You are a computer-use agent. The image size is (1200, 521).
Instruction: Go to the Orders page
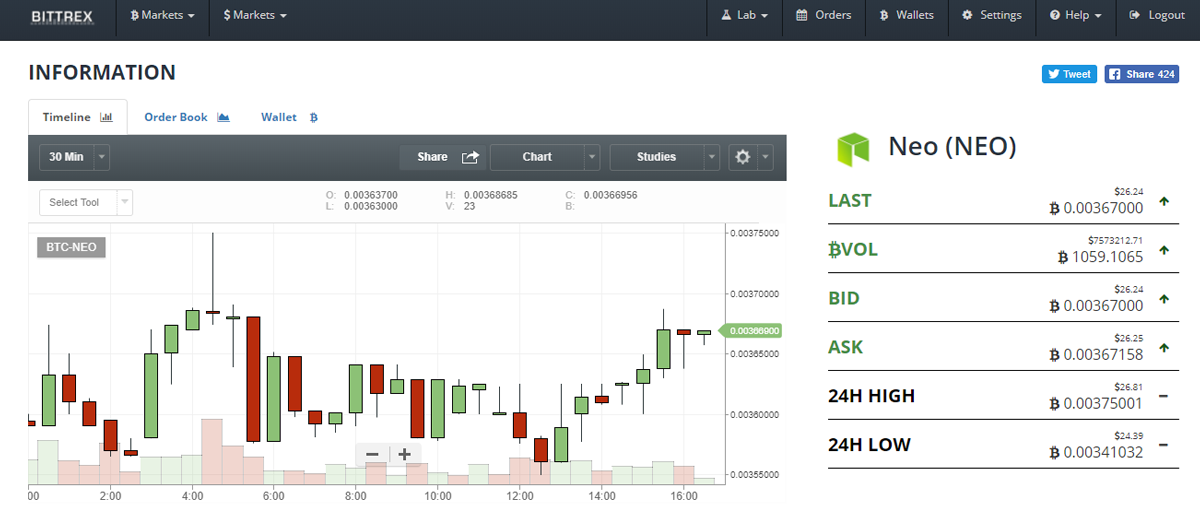(x=823, y=16)
